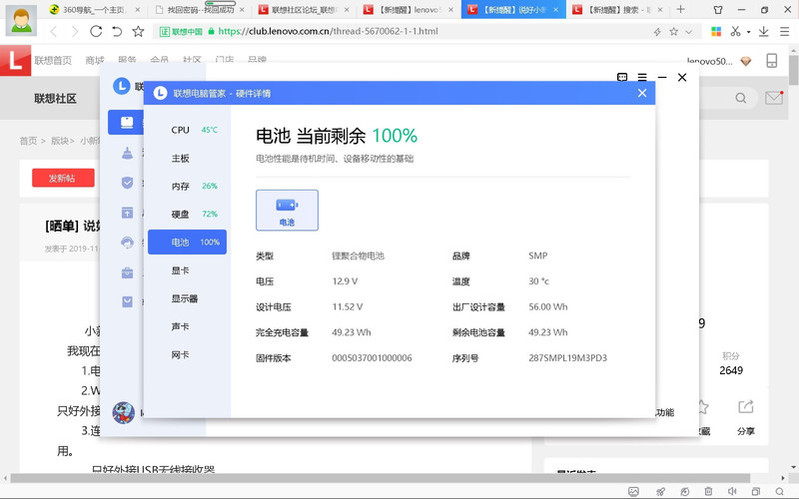The width and height of the screenshot is (799, 499).
Task: Open a new browser tab
Action: pyautogui.click(x=680, y=9)
